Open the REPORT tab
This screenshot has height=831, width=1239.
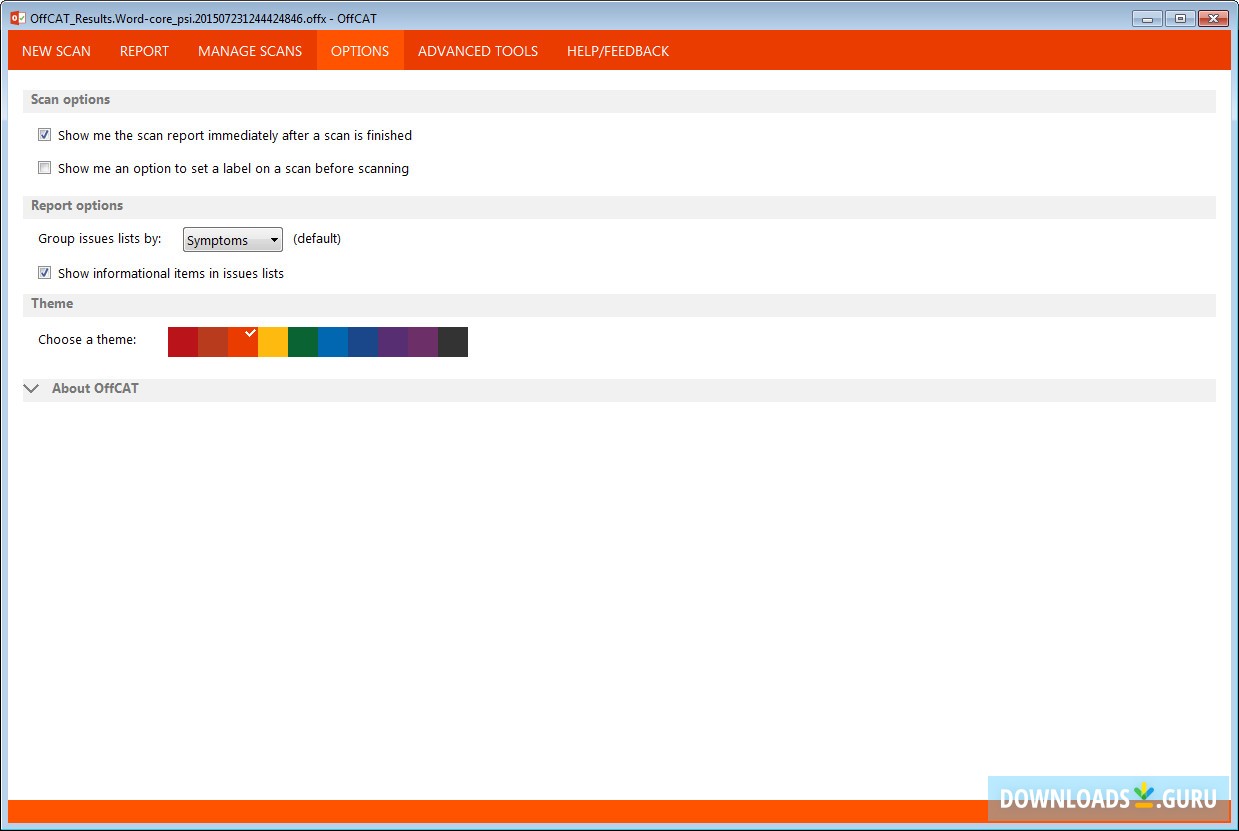(x=144, y=50)
